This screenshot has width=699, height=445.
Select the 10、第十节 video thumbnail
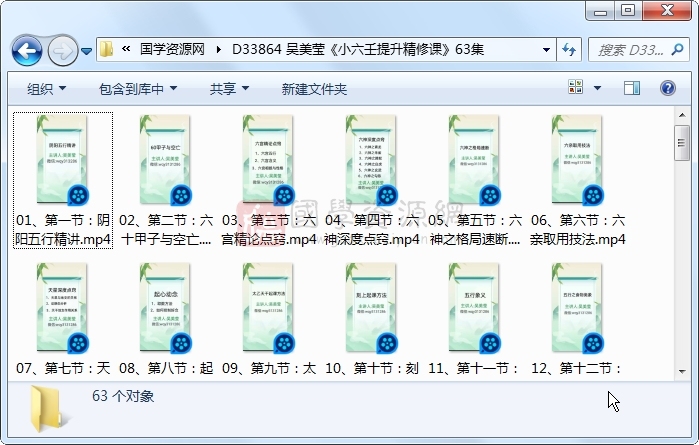371,308
